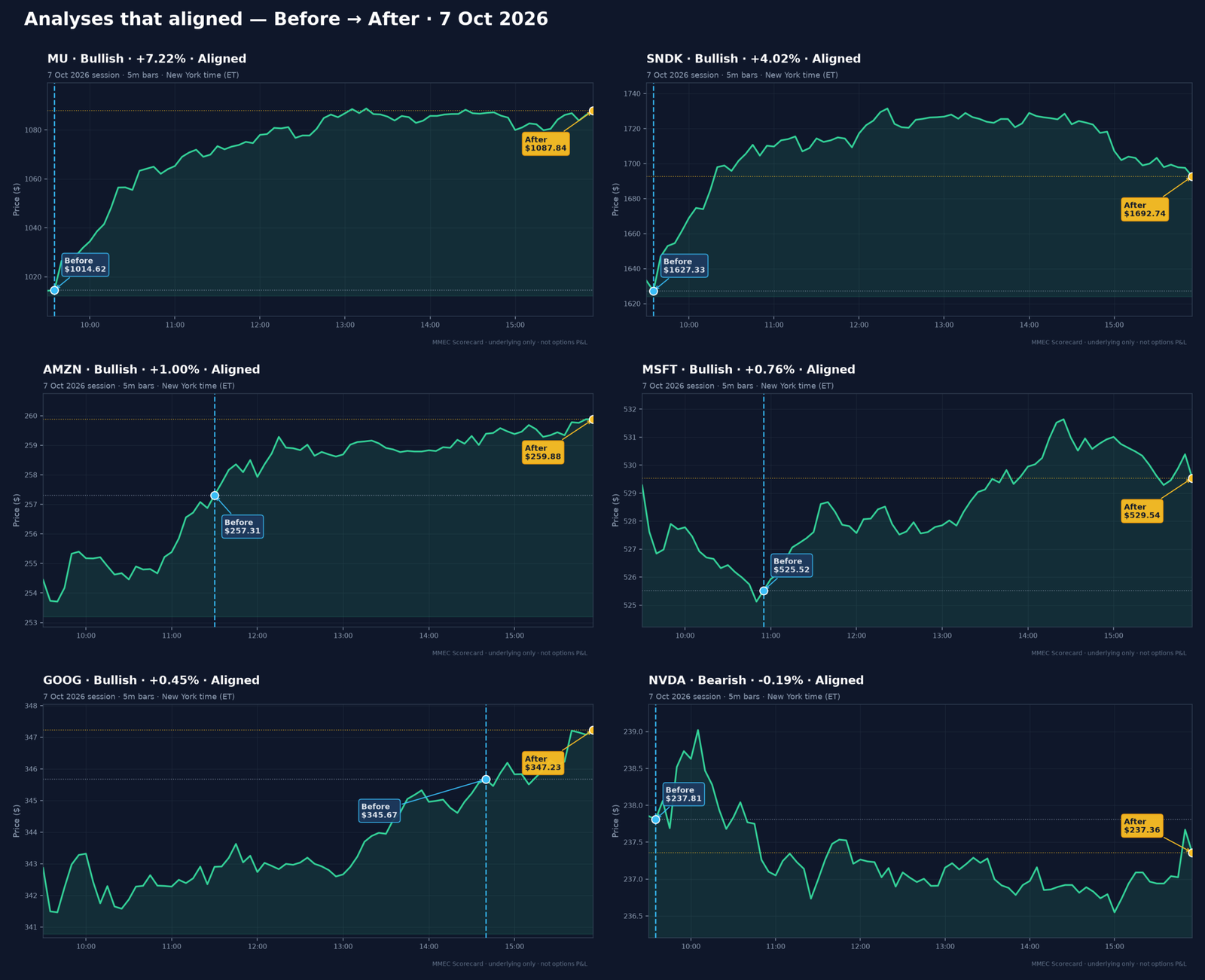
Task: Click the SNDK After marker dot
Action: [1191, 176]
